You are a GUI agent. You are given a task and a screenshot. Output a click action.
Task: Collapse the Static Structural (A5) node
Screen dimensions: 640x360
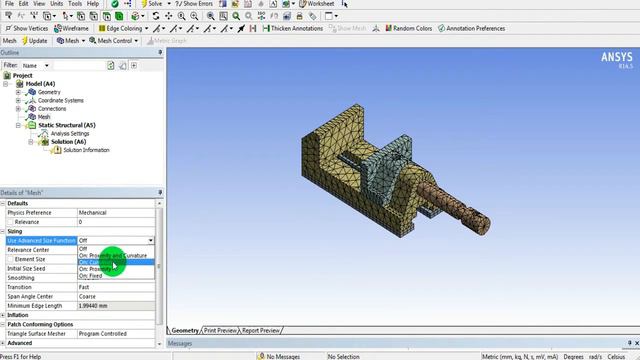18,125
